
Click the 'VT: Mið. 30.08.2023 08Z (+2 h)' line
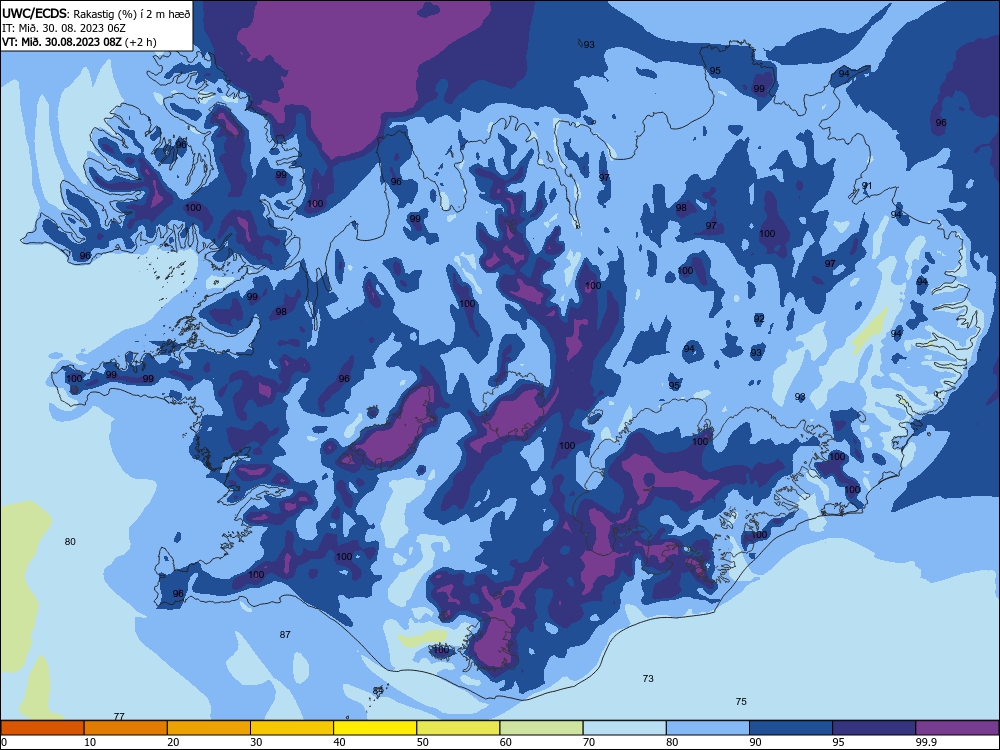click(79, 42)
